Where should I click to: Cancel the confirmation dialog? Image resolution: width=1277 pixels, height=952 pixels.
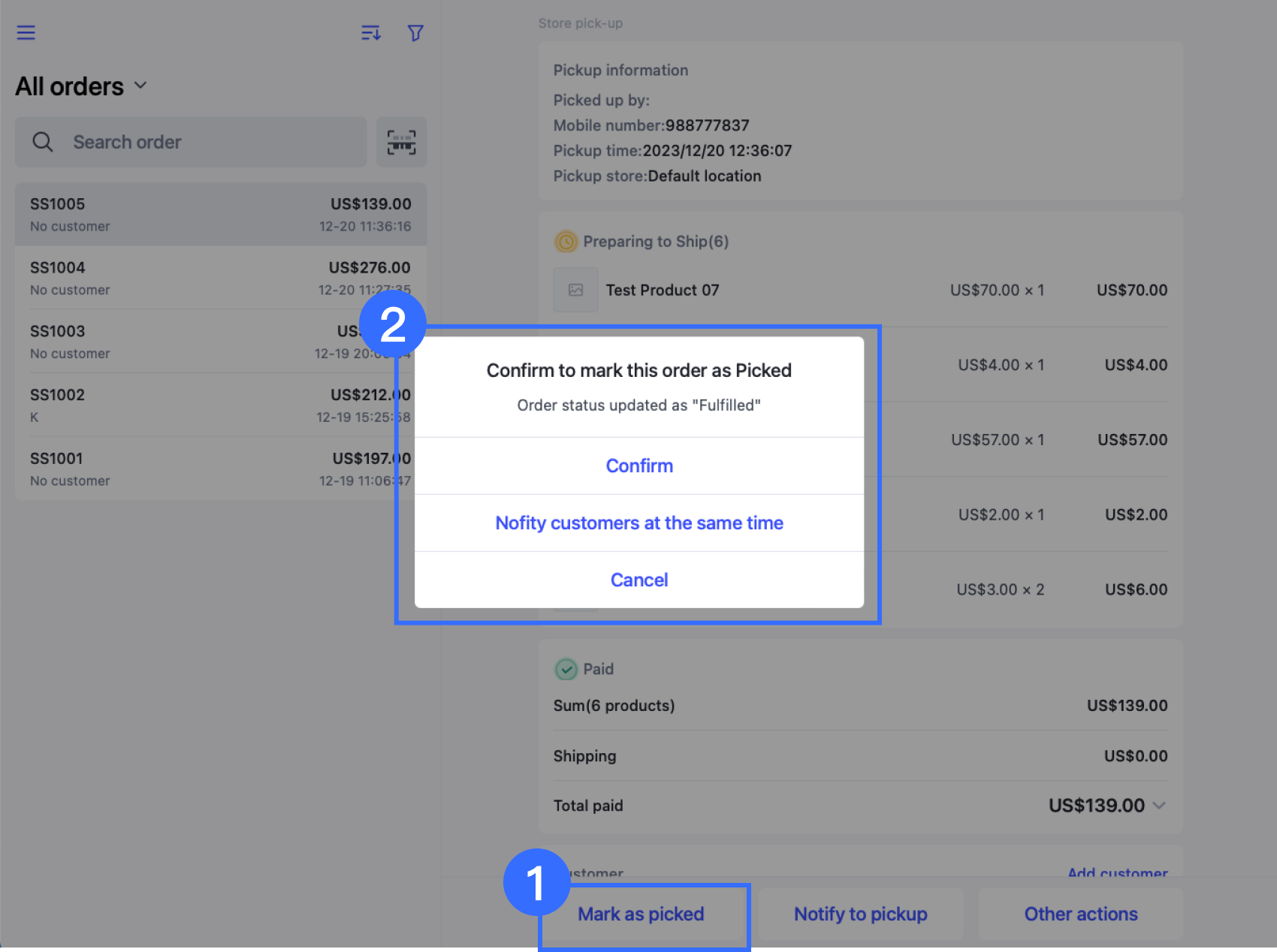pyautogui.click(x=639, y=580)
